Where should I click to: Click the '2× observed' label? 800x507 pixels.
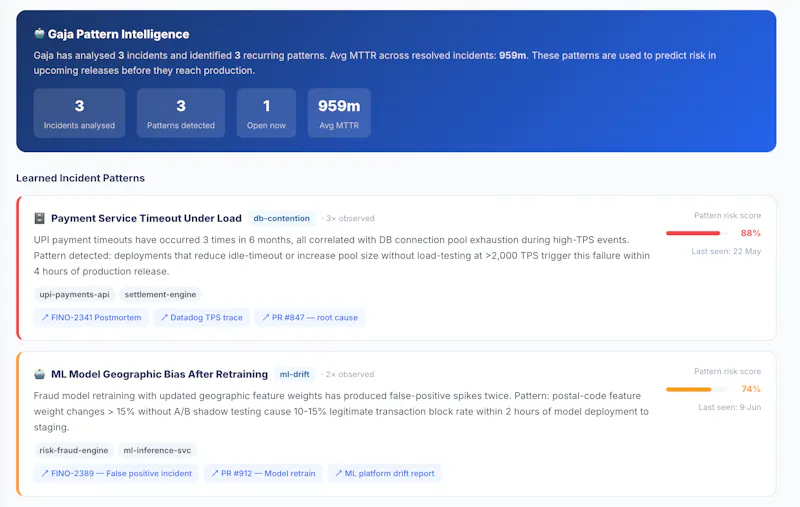coord(350,374)
